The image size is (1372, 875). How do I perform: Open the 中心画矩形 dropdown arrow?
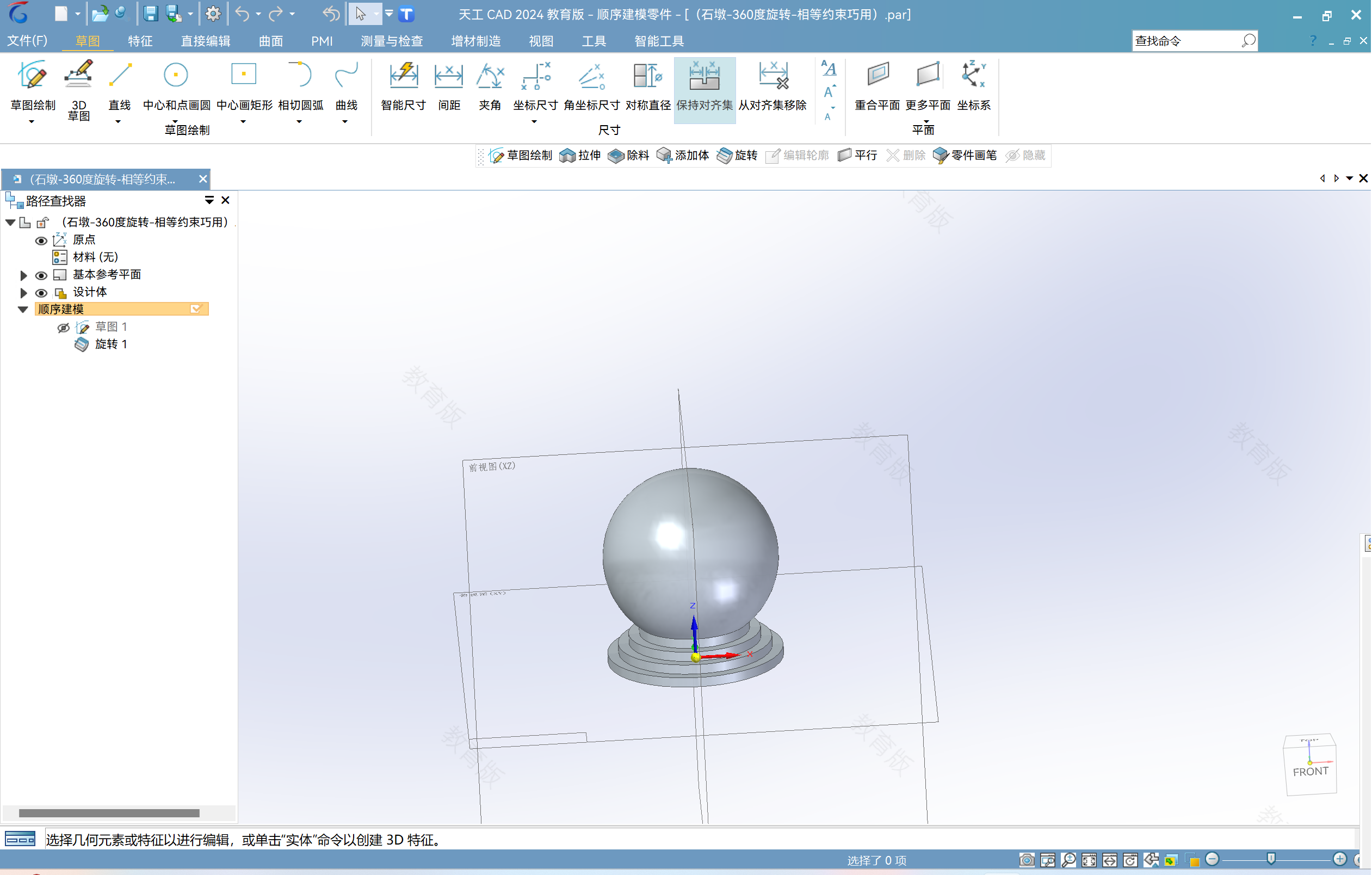[x=243, y=122]
